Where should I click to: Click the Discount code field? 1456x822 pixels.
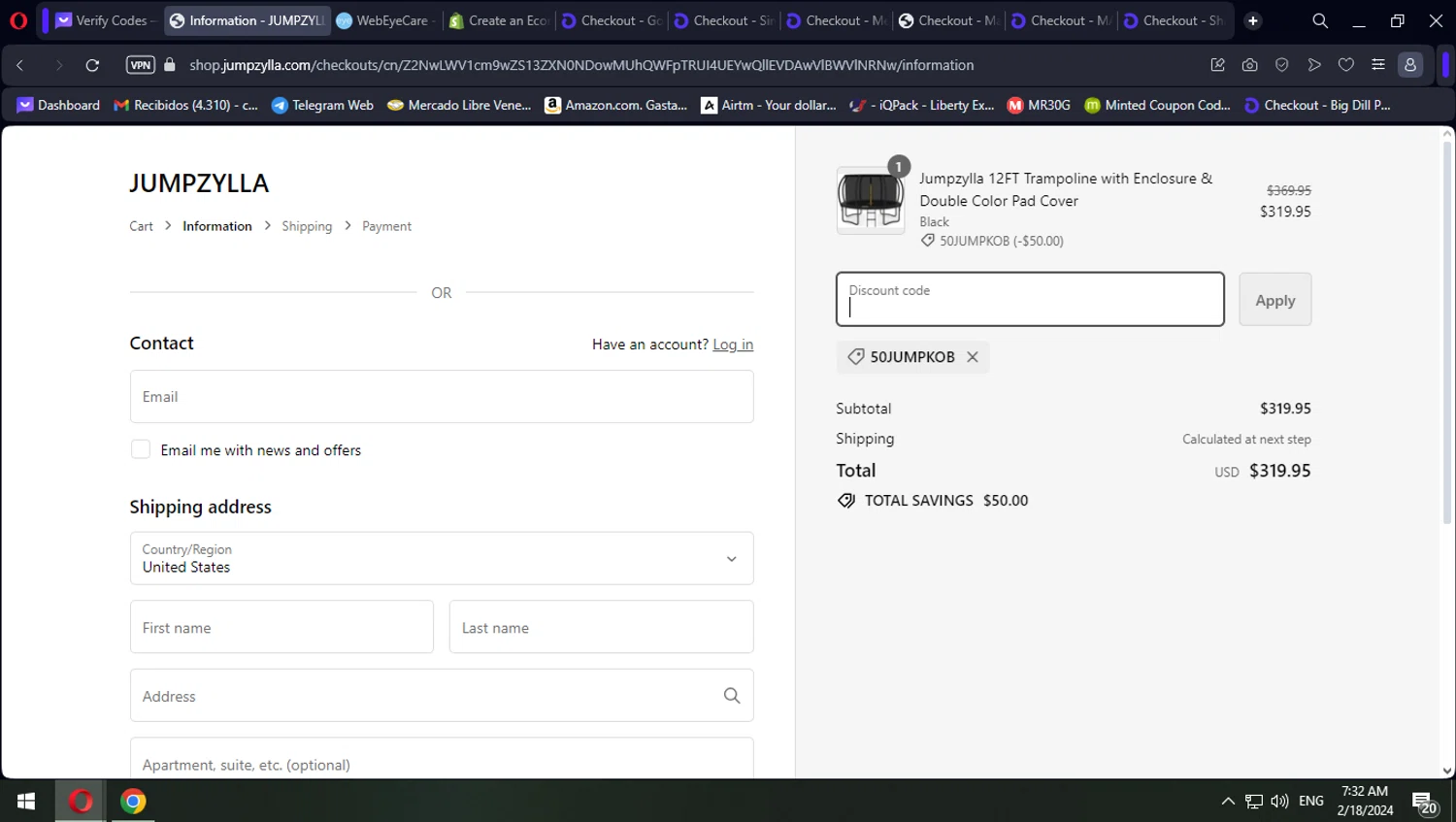coord(1030,299)
